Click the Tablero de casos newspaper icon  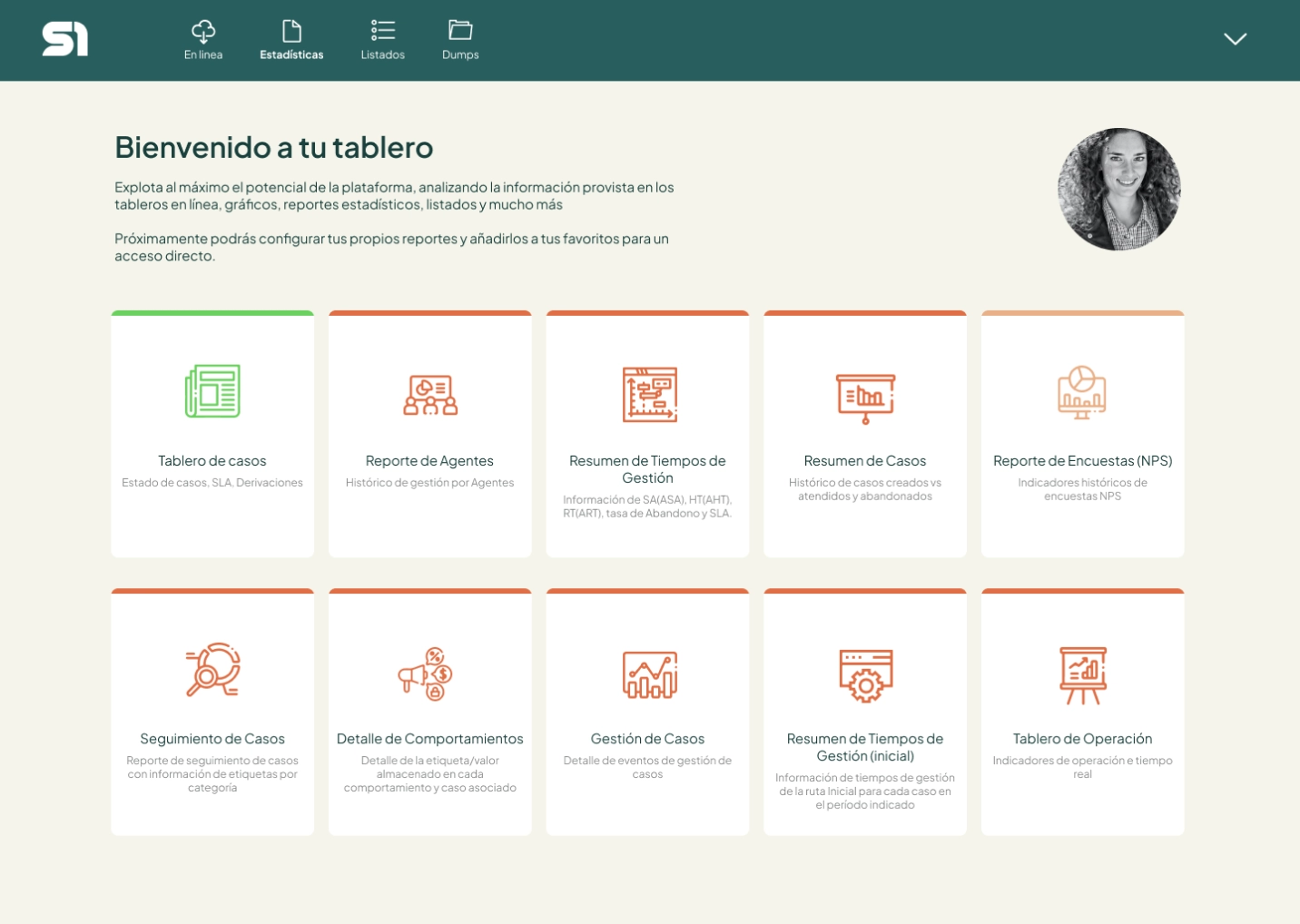point(212,391)
